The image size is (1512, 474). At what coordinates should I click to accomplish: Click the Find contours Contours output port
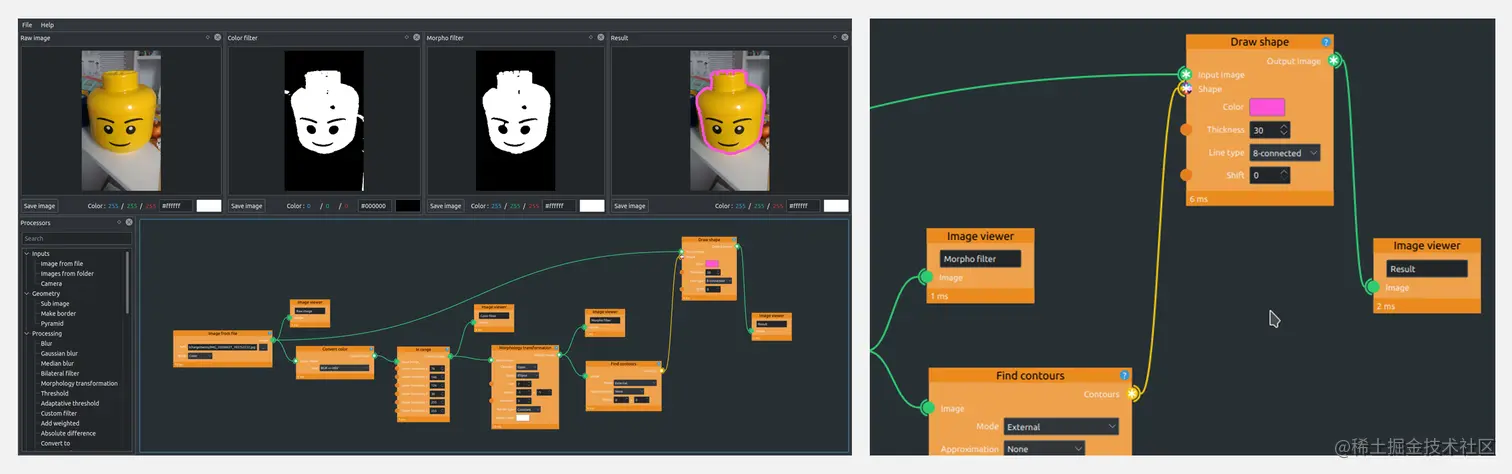[x=1133, y=394]
